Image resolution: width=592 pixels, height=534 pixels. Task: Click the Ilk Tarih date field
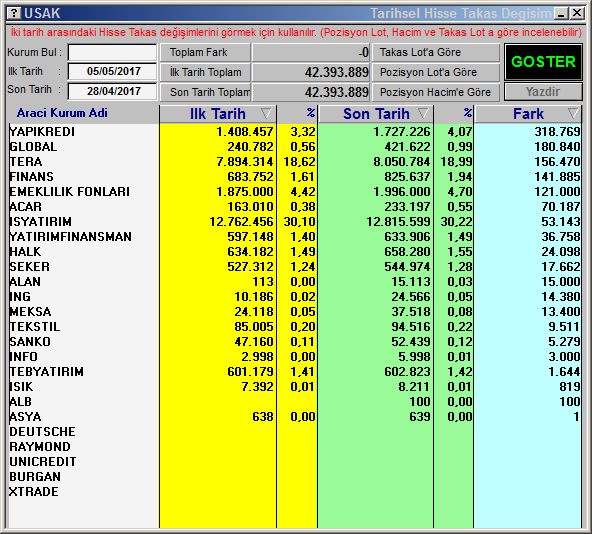pyautogui.click(x=112, y=71)
